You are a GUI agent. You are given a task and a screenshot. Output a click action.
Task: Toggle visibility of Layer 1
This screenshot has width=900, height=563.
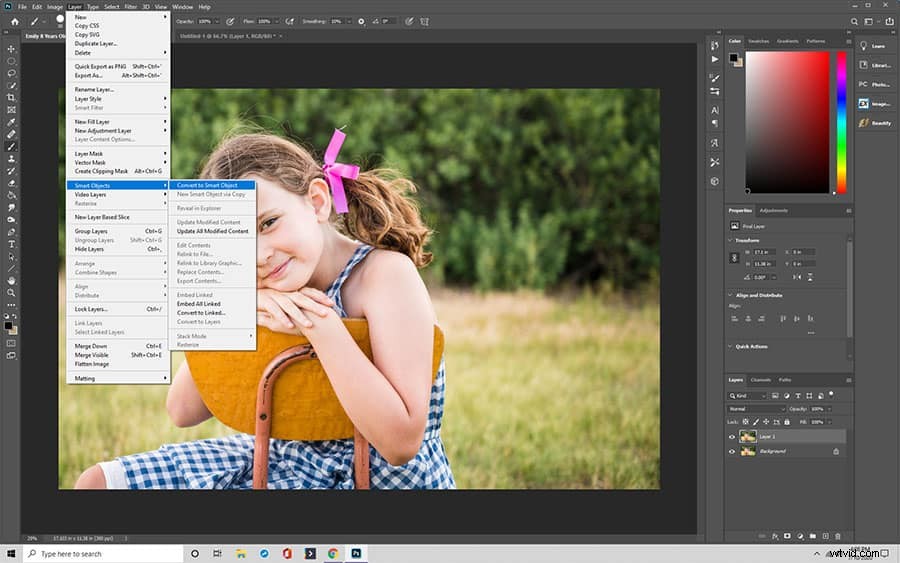[x=732, y=437]
